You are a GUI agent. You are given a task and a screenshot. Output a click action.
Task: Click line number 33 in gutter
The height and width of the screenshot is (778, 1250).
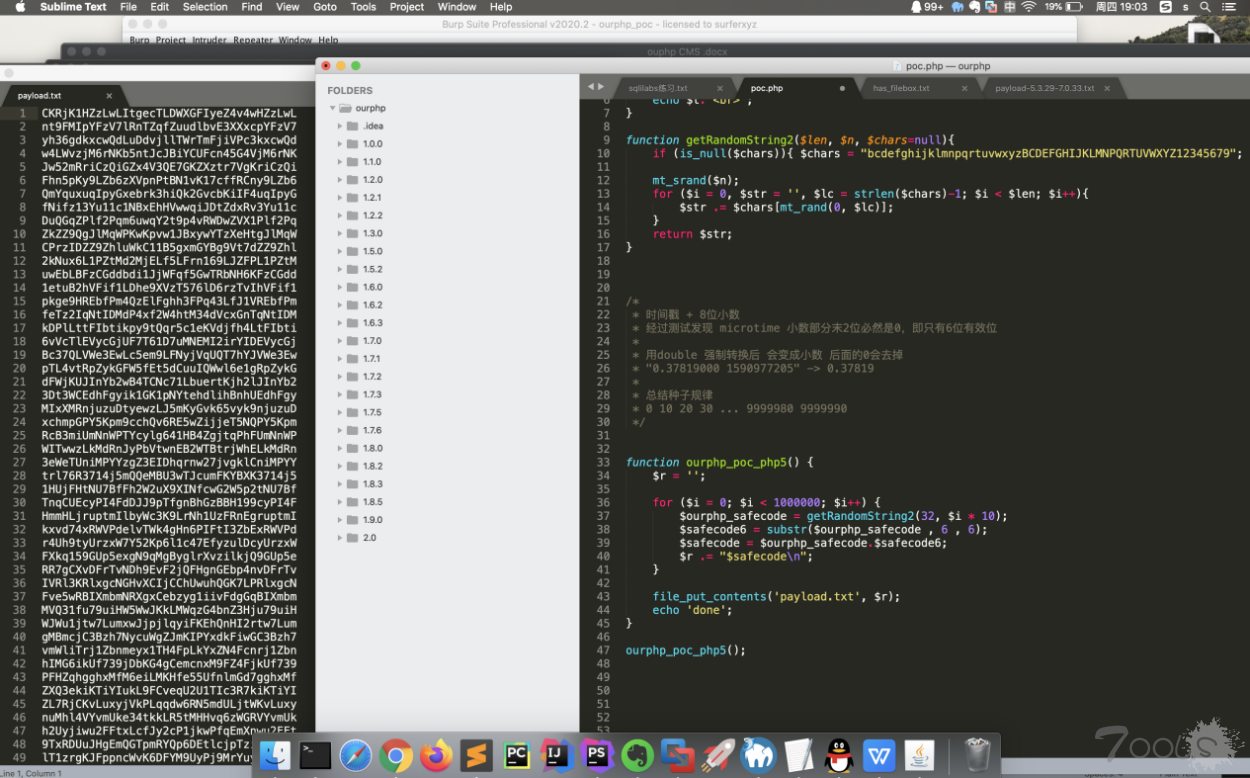(x=603, y=462)
